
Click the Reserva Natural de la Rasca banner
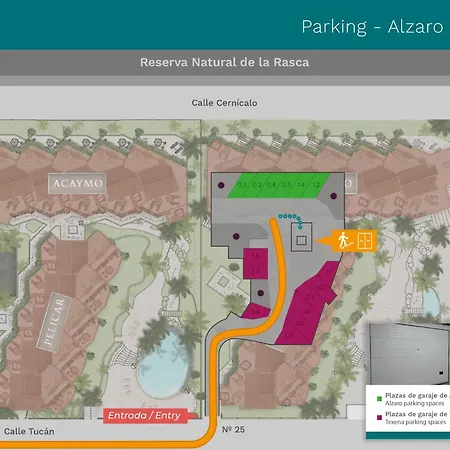[225, 62]
